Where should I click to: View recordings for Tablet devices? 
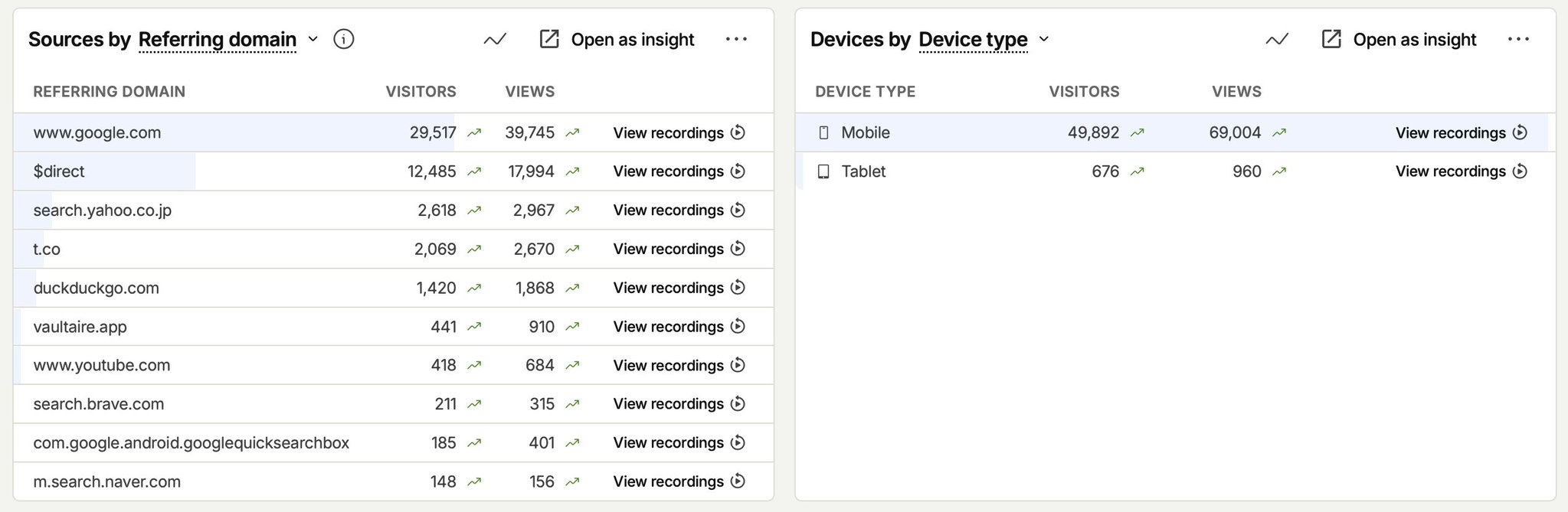1462,171
